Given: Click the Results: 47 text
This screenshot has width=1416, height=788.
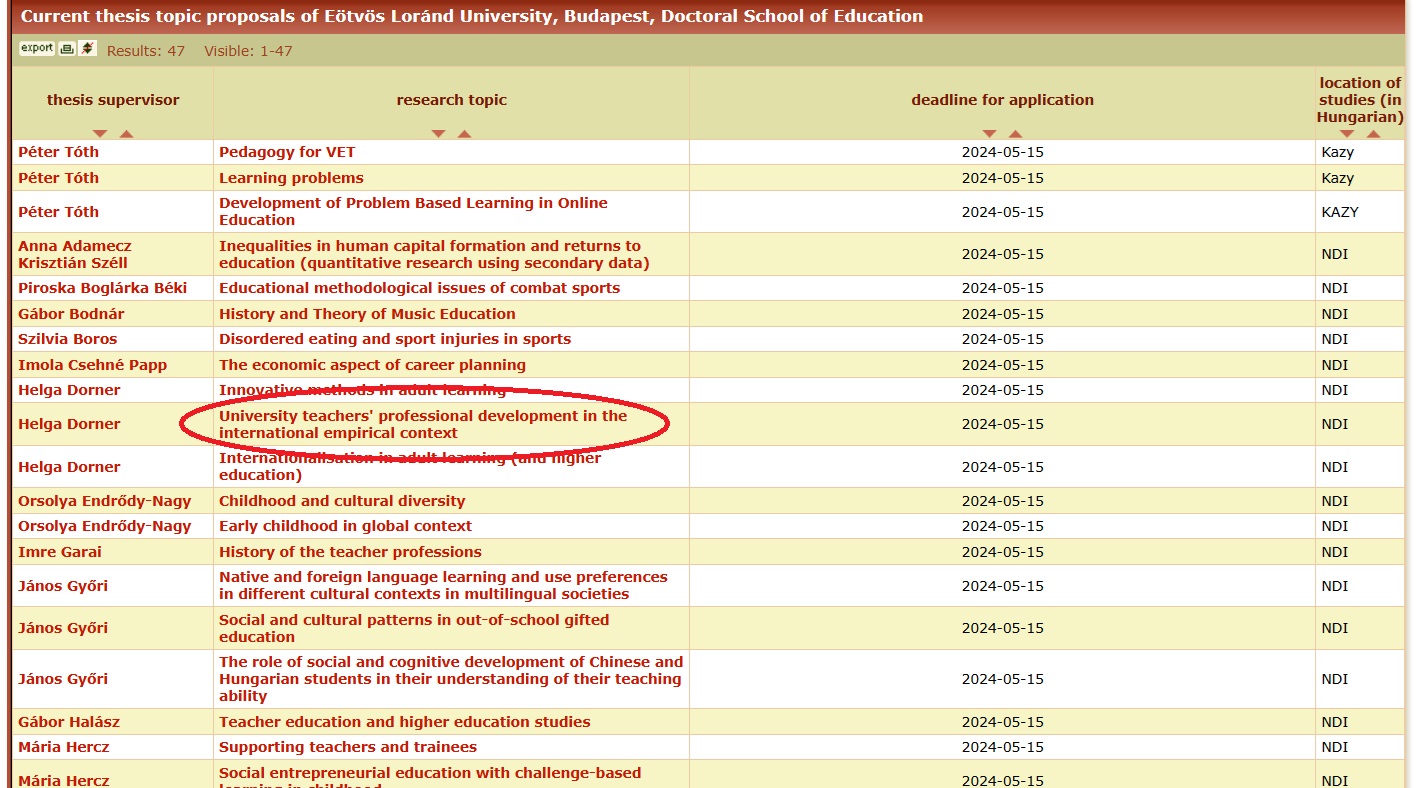Looking at the screenshot, I should (146, 51).
